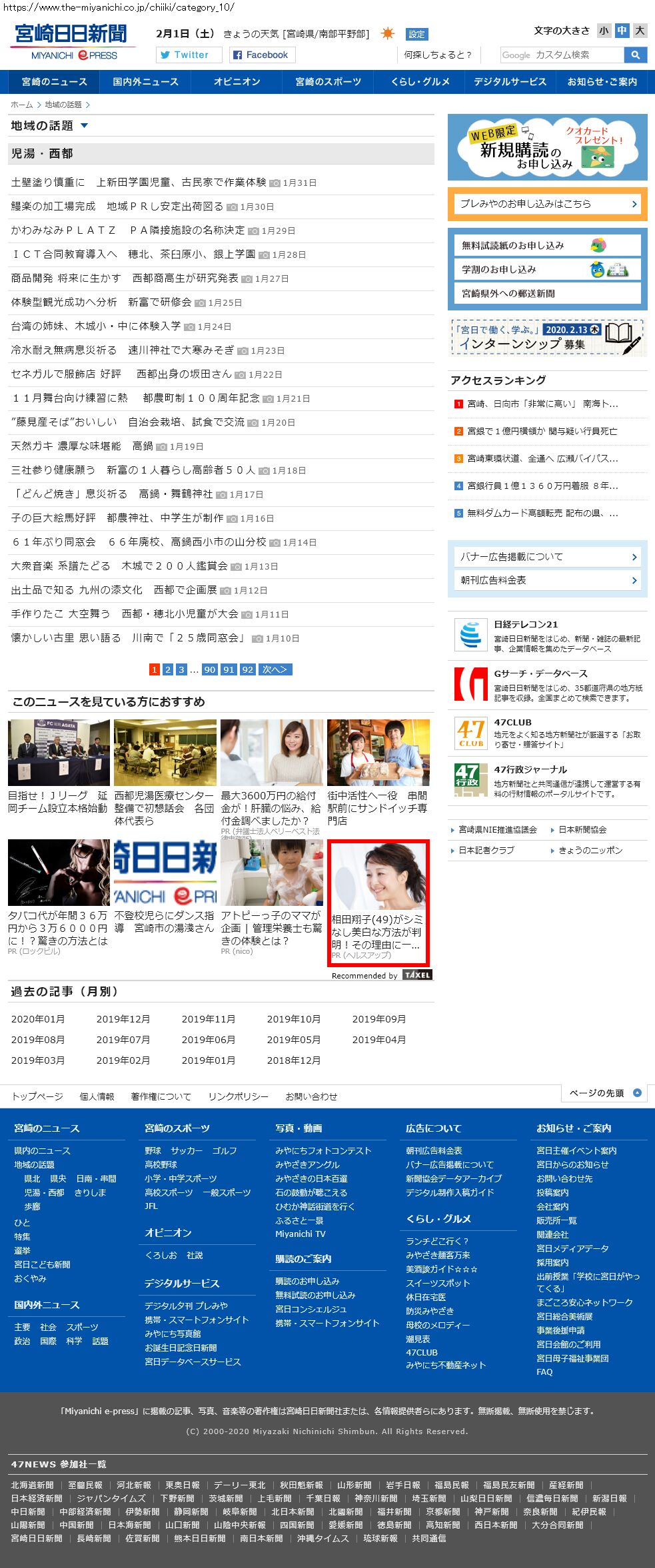Click the TAXEL recommended-by logo
The image size is (655, 1568).
point(417,975)
